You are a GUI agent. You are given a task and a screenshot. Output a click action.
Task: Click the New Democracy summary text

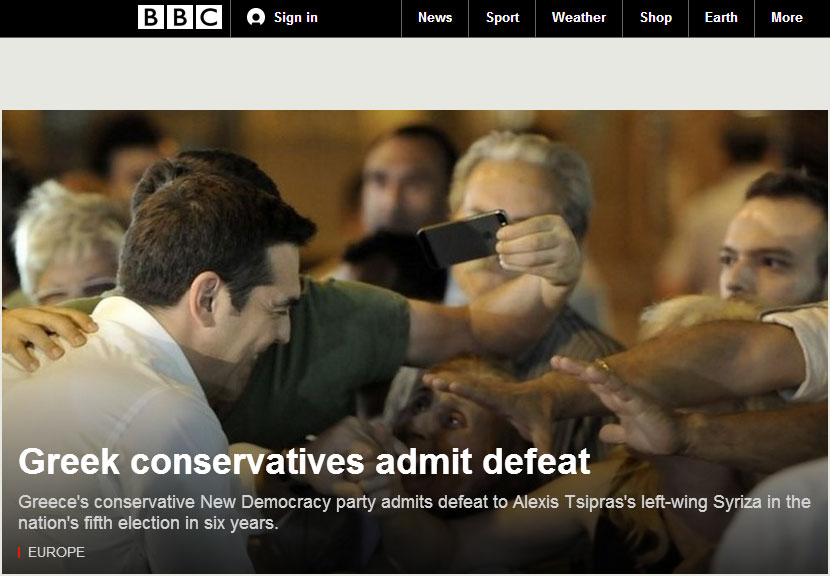[414, 512]
